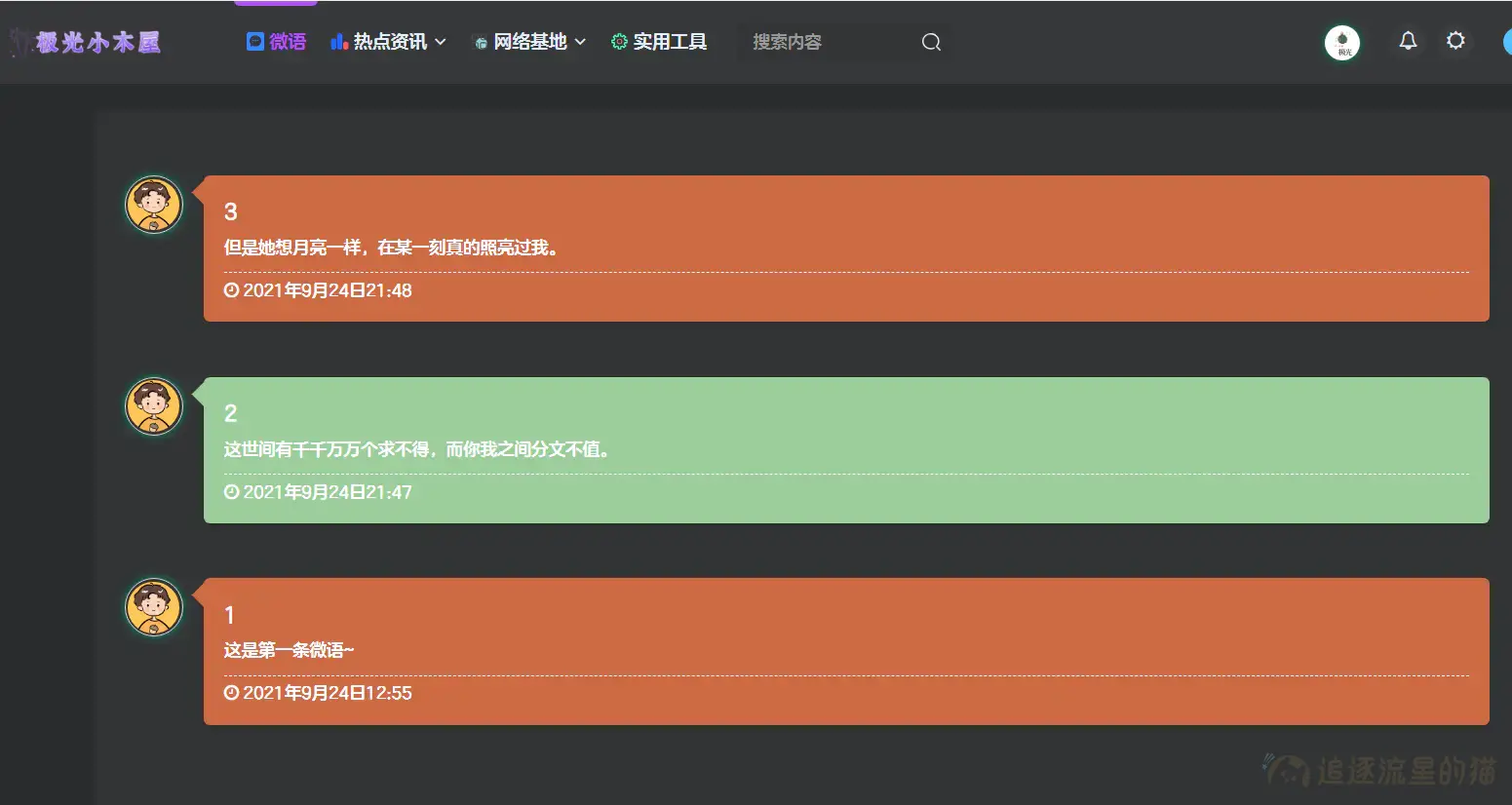
Task: Click the search magnifier icon
Action: coord(931,42)
